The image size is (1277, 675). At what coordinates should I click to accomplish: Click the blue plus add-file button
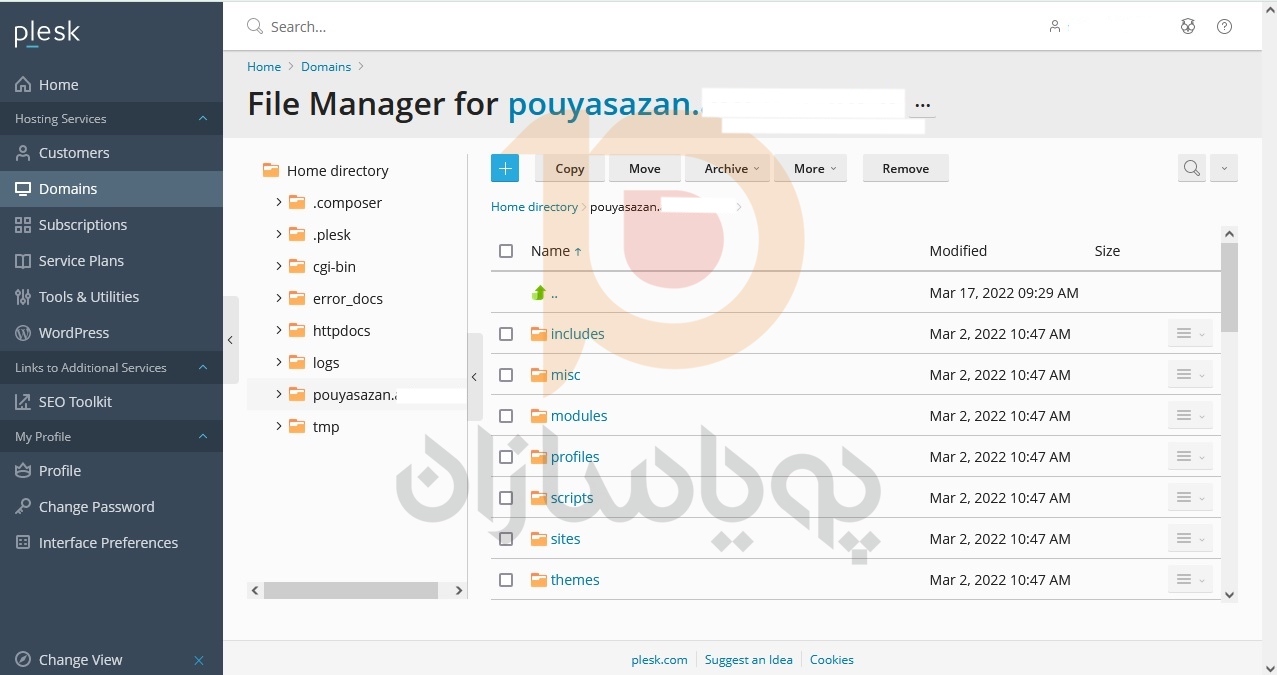pos(505,169)
